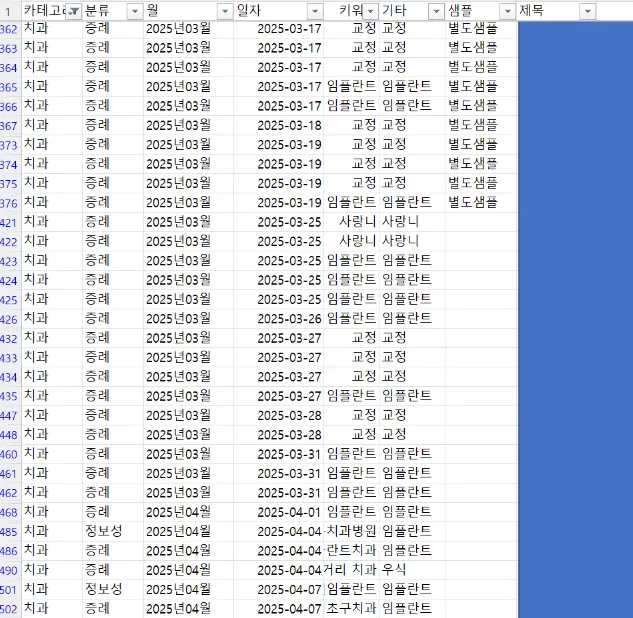The width and height of the screenshot is (633, 618).
Task: Select 사랑니 keyword cell in row 421
Action: coord(351,222)
